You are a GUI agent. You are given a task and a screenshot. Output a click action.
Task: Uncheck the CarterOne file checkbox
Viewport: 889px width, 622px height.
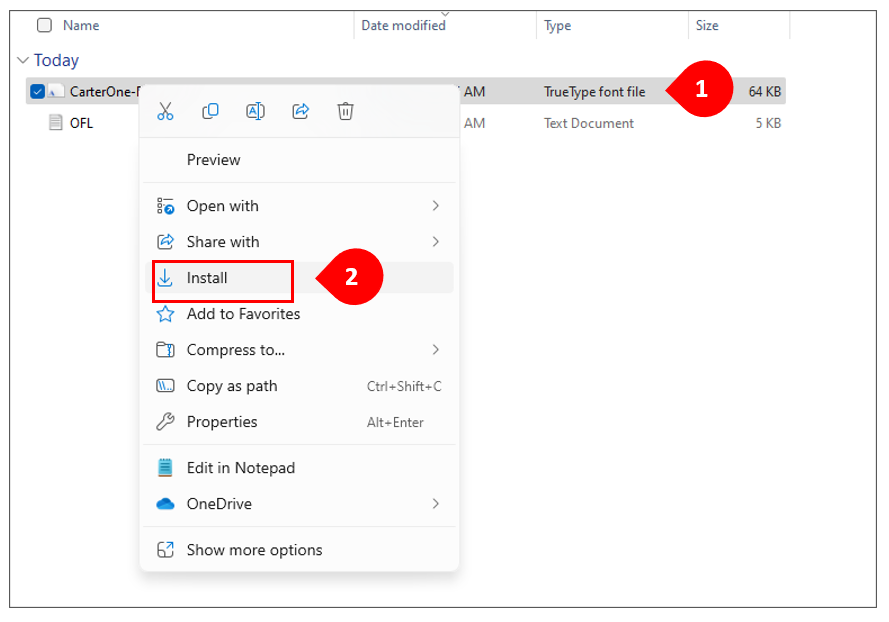[x=37, y=91]
